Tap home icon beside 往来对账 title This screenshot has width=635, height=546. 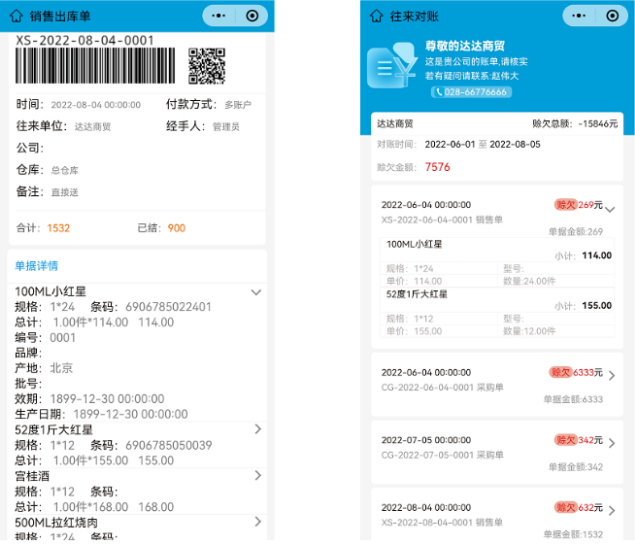point(377,16)
